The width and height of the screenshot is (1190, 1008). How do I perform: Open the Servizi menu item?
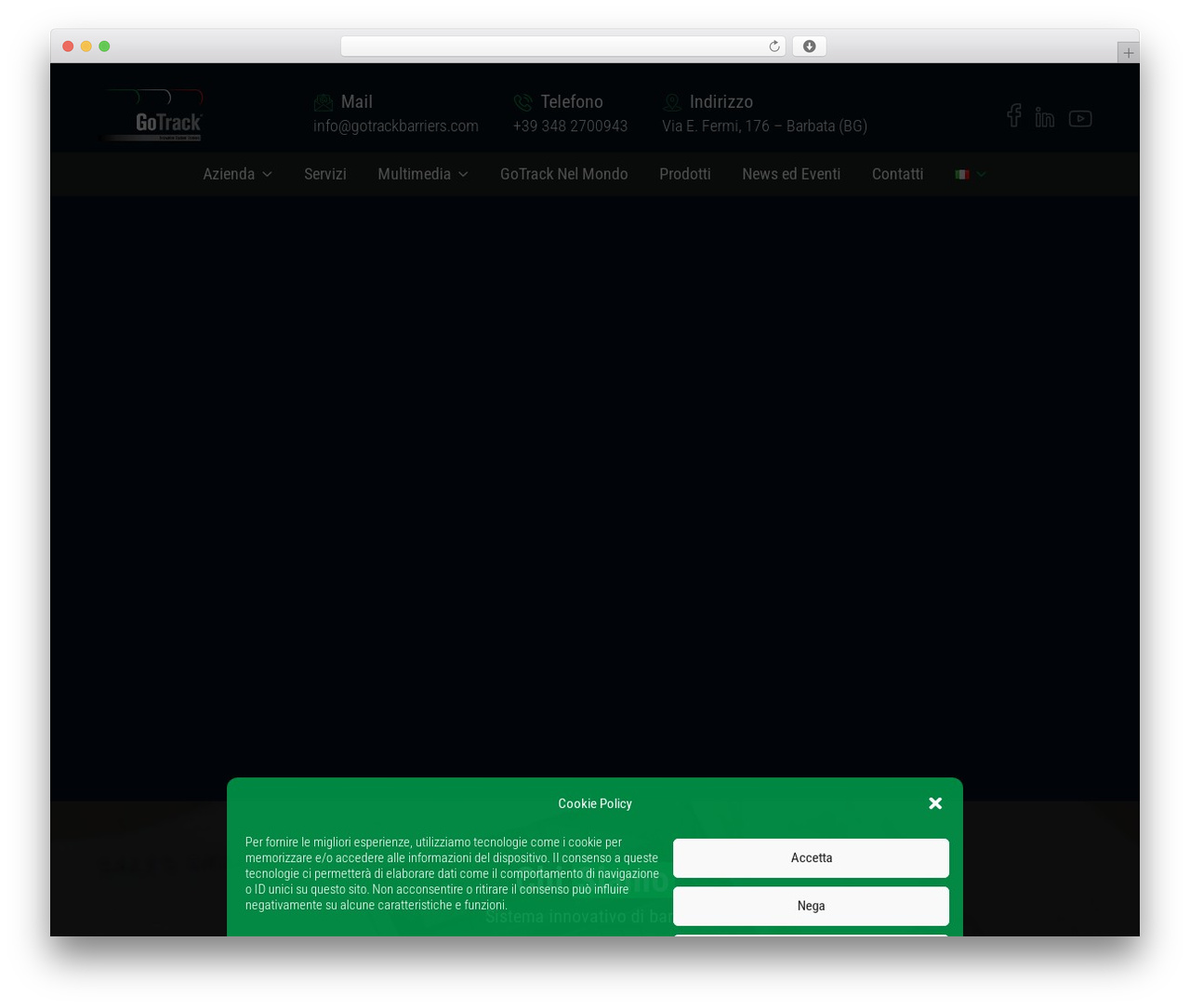click(x=325, y=174)
